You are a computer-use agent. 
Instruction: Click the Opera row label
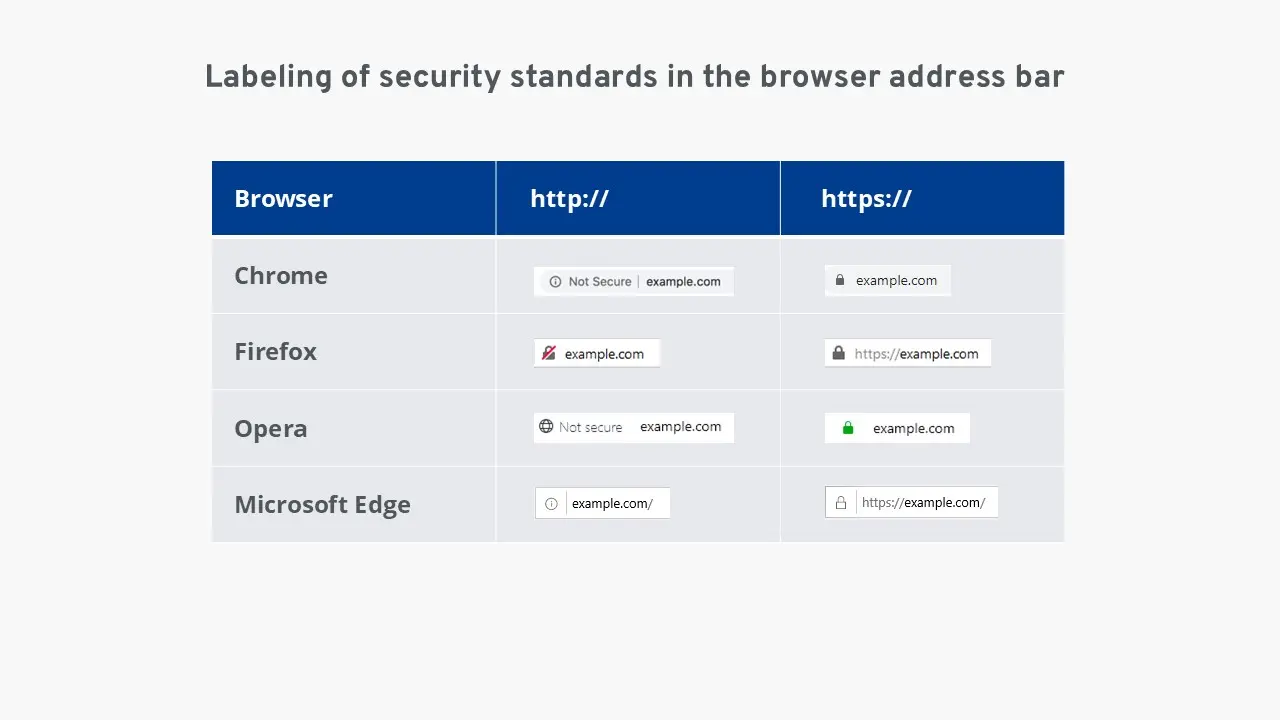(x=271, y=427)
